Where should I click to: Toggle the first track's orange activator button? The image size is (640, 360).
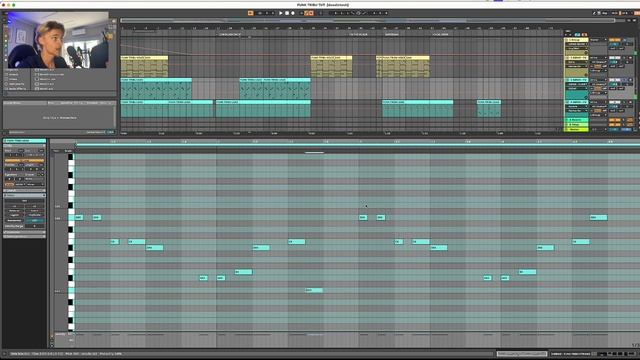pyautogui.click(x=615, y=40)
